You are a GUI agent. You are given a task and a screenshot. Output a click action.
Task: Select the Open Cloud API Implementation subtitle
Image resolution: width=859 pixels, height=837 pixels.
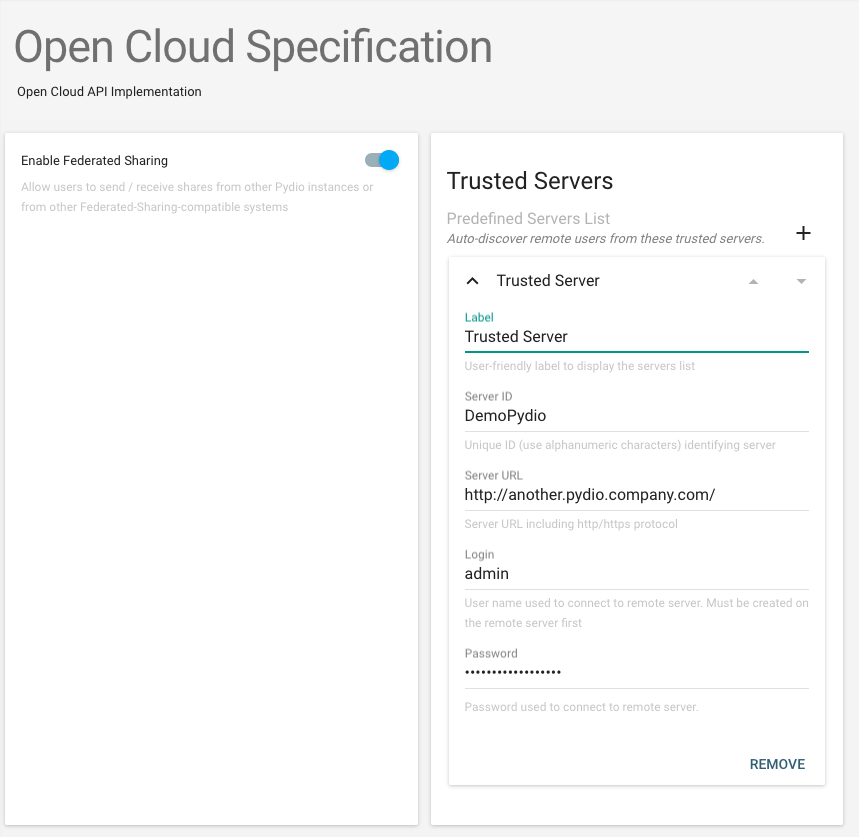coord(109,91)
